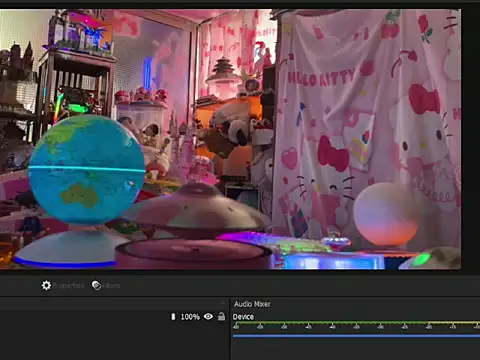Open source Properties via gear icon
This screenshot has width=480, height=360.
coord(46,285)
